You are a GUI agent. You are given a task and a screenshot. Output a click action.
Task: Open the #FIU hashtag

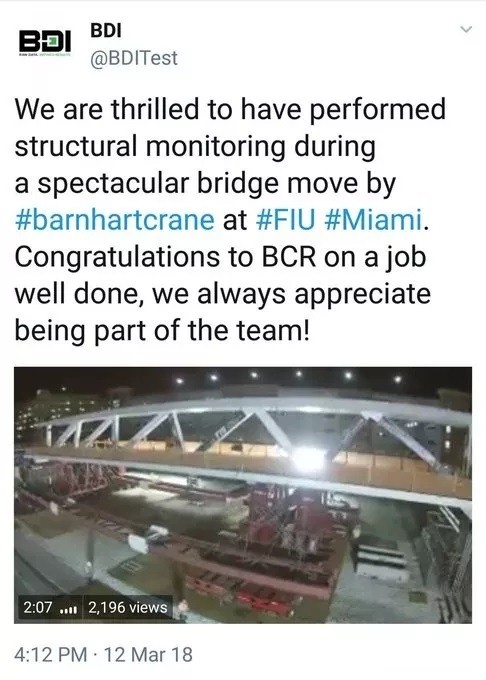pyautogui.click(x=286, y=219)
